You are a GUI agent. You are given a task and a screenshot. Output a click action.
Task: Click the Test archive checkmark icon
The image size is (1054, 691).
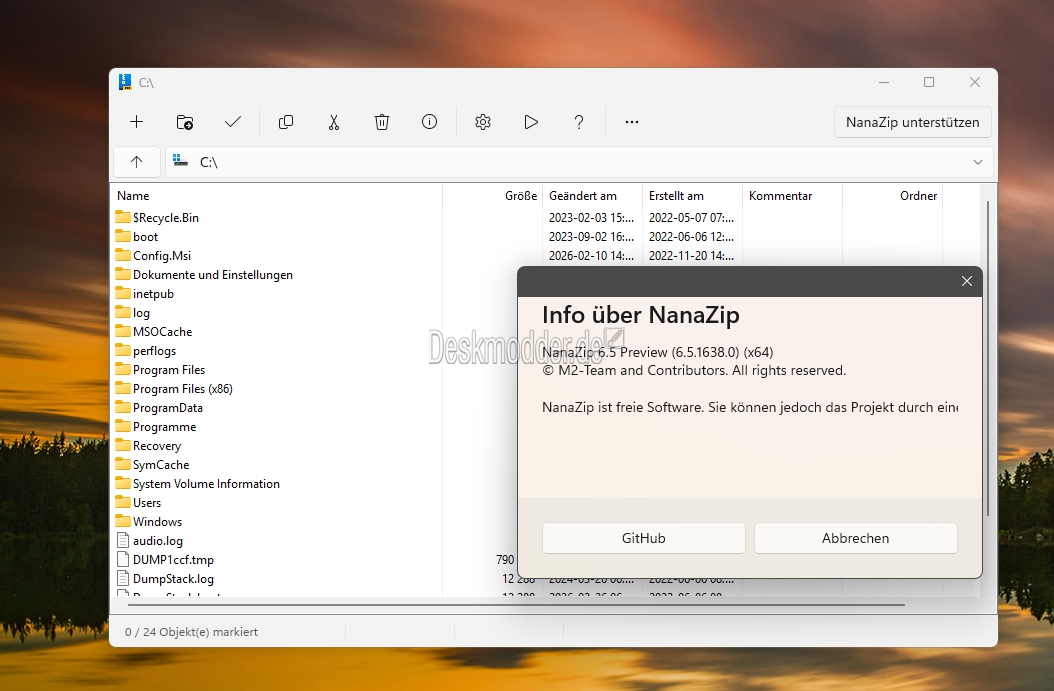point(233,122)
